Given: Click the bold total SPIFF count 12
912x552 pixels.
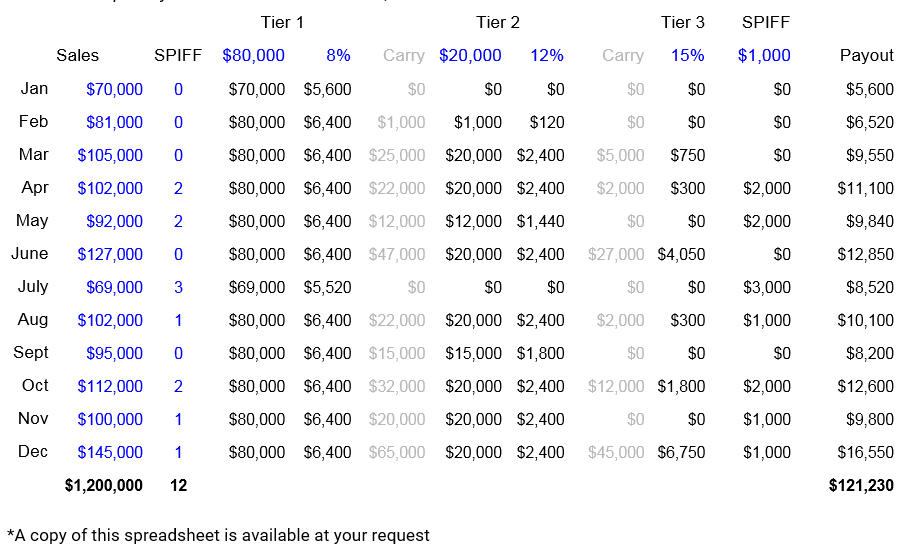Looking at the screenshot, I should tap(178, 485).
